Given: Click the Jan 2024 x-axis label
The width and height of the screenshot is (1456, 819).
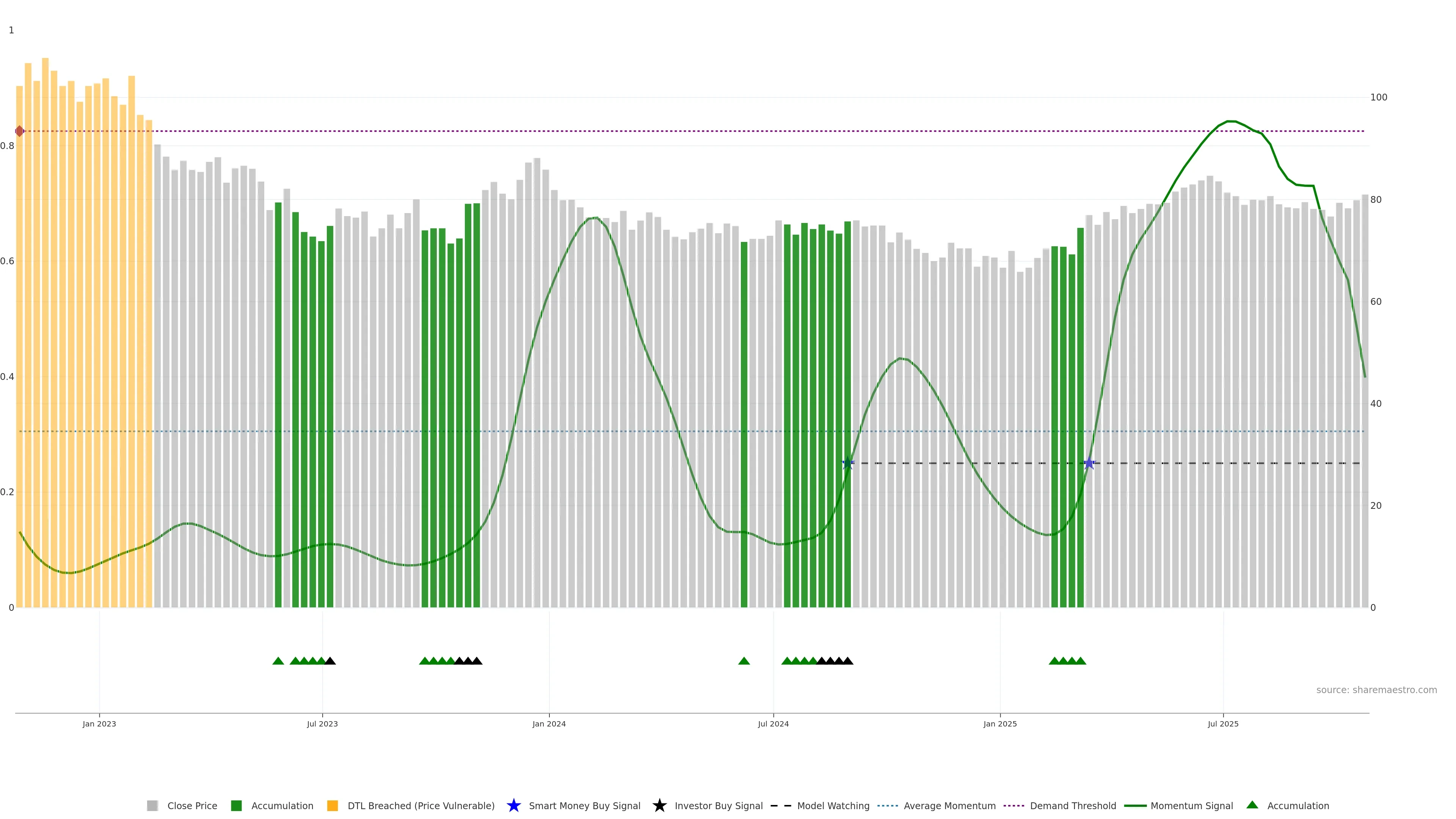Looking at the screenshot, I should tap(548, 723).
